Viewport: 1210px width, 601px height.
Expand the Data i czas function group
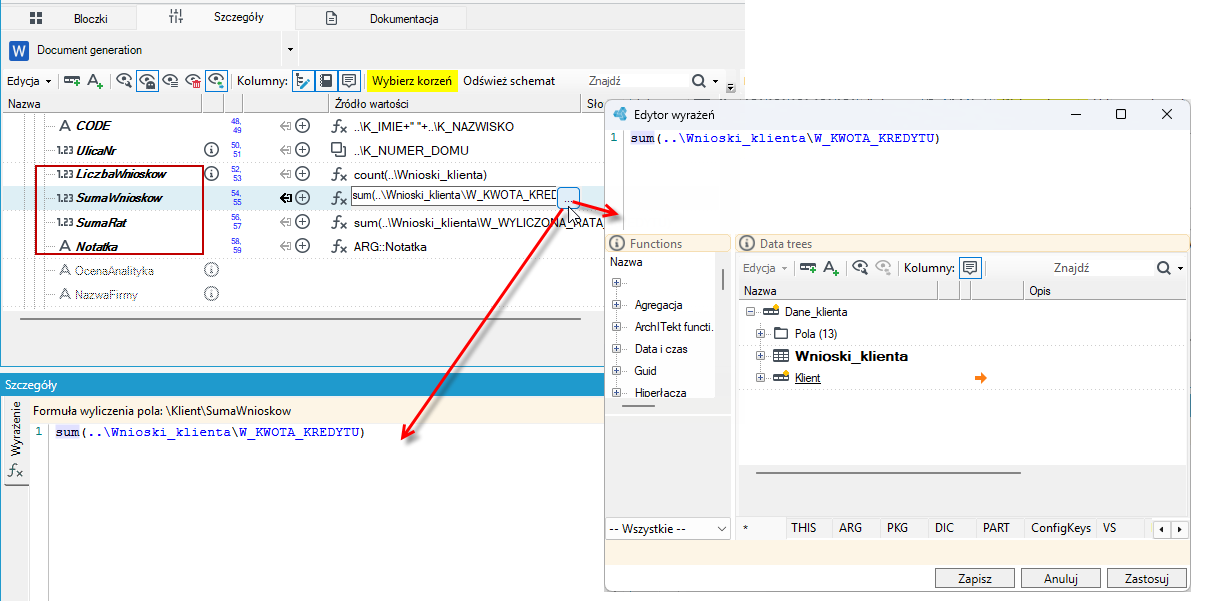coord(616,349)
